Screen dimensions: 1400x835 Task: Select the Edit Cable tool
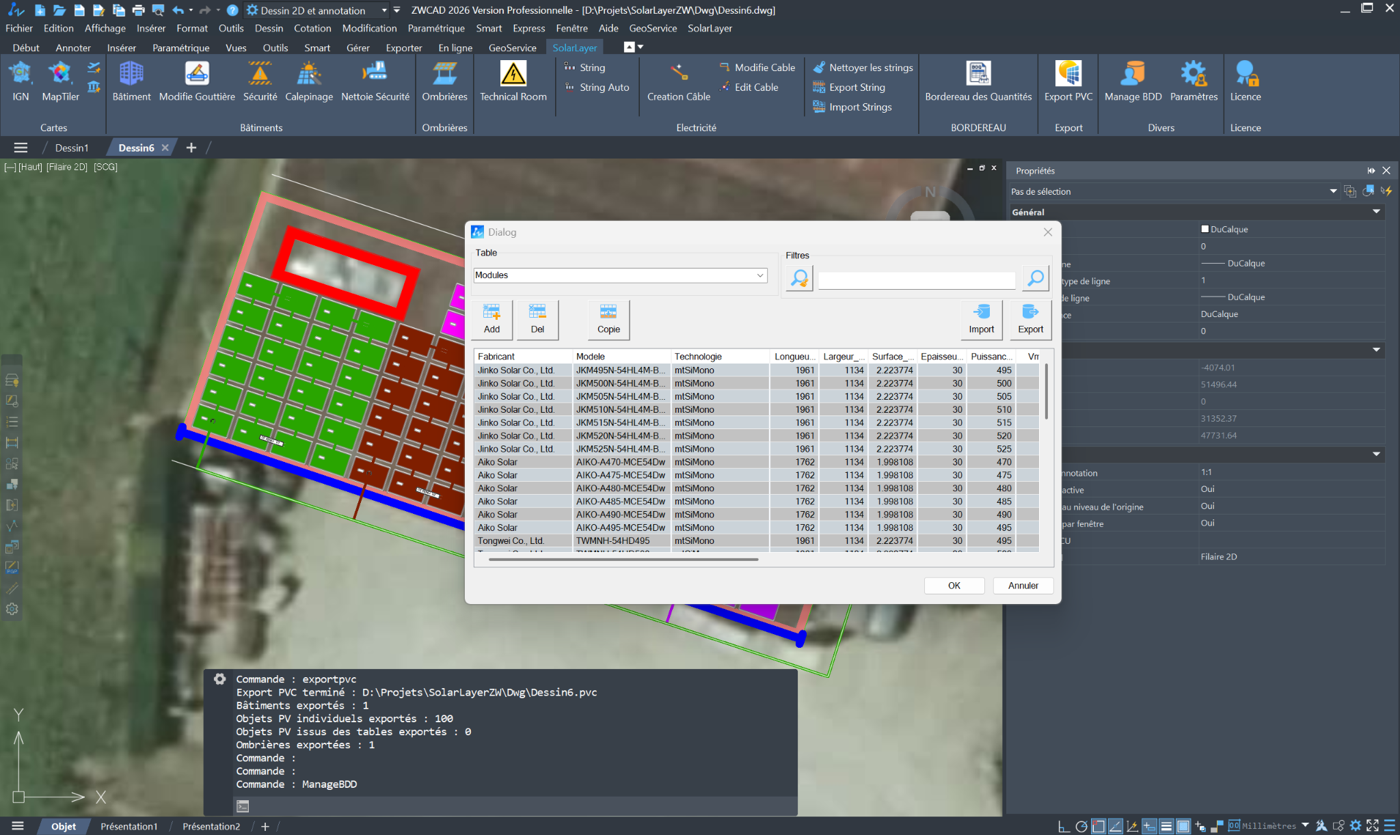[x=748, y=87]
